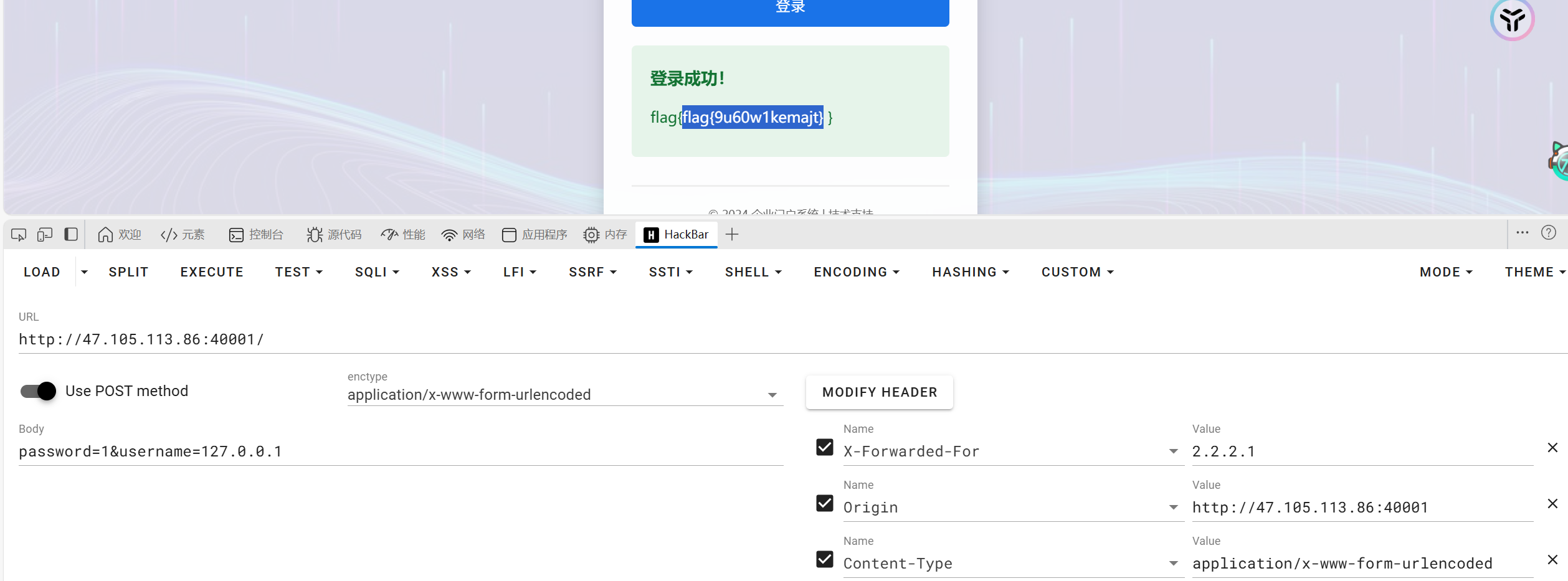Open the SQLI menu in HackBar
Viewport: 1568px width, 581px height.
click(376, 272)
